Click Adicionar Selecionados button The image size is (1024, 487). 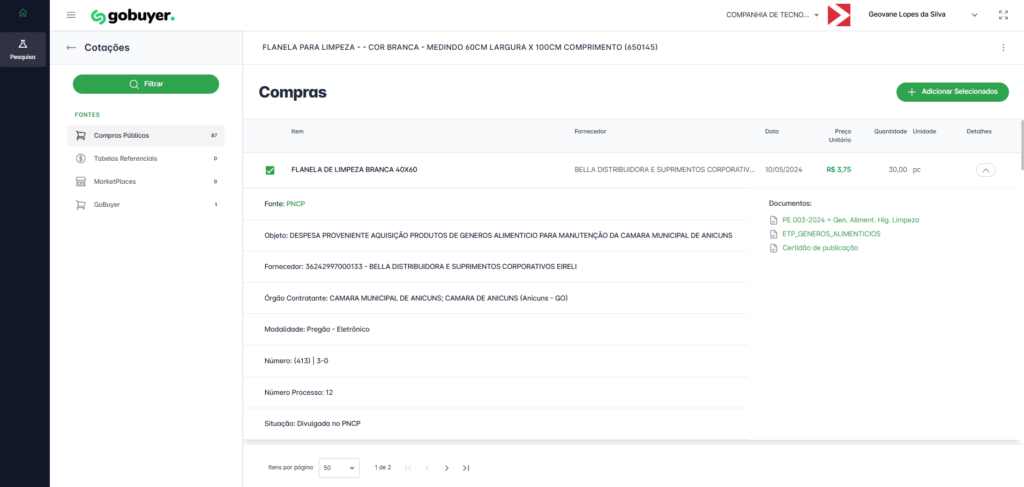click(x=952, y=91)
